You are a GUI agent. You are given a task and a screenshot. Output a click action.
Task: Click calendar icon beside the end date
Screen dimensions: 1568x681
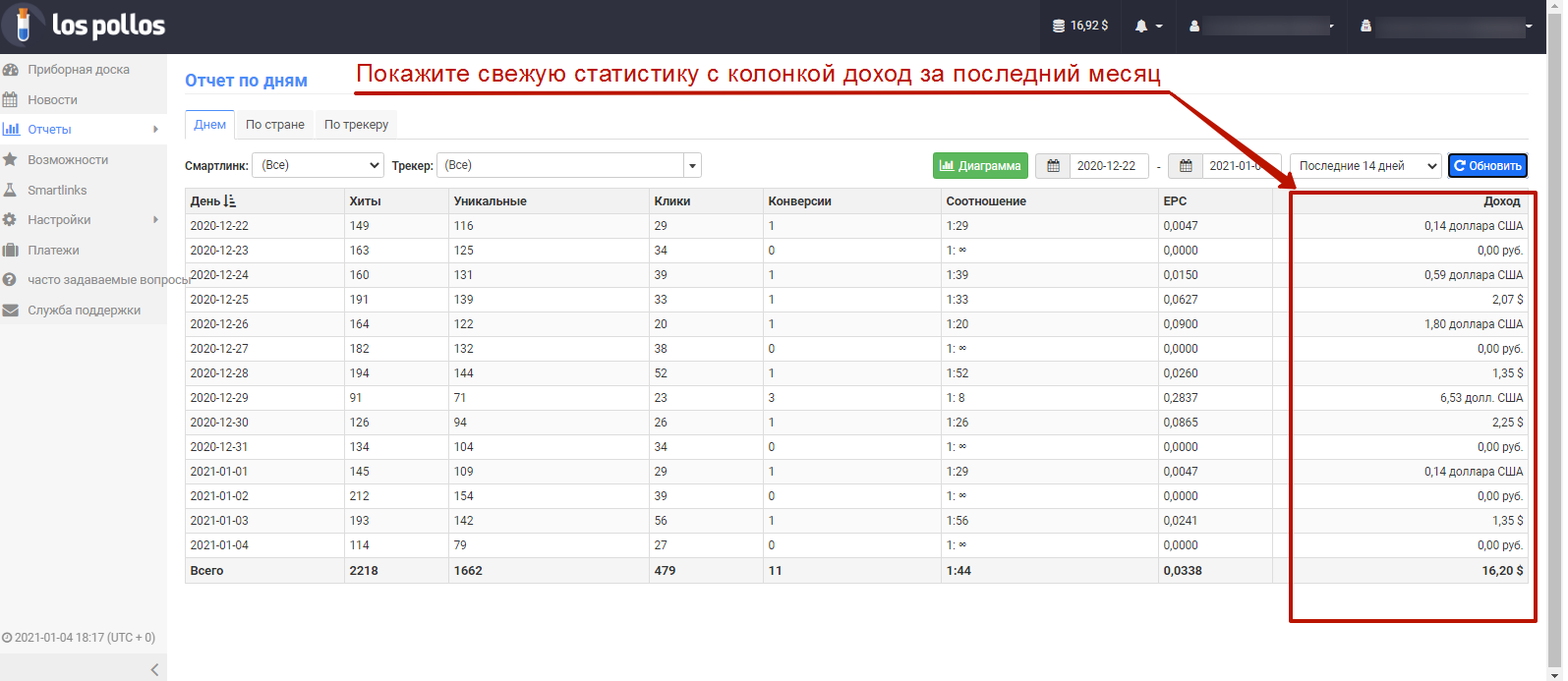(x=1187, y=166)
